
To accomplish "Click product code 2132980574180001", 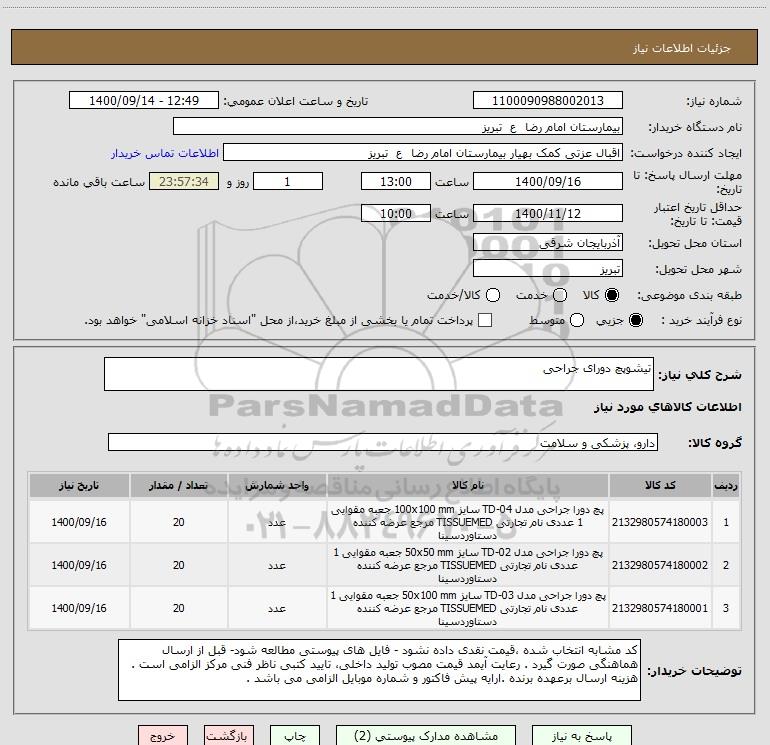I will click(x=660, y=608).
